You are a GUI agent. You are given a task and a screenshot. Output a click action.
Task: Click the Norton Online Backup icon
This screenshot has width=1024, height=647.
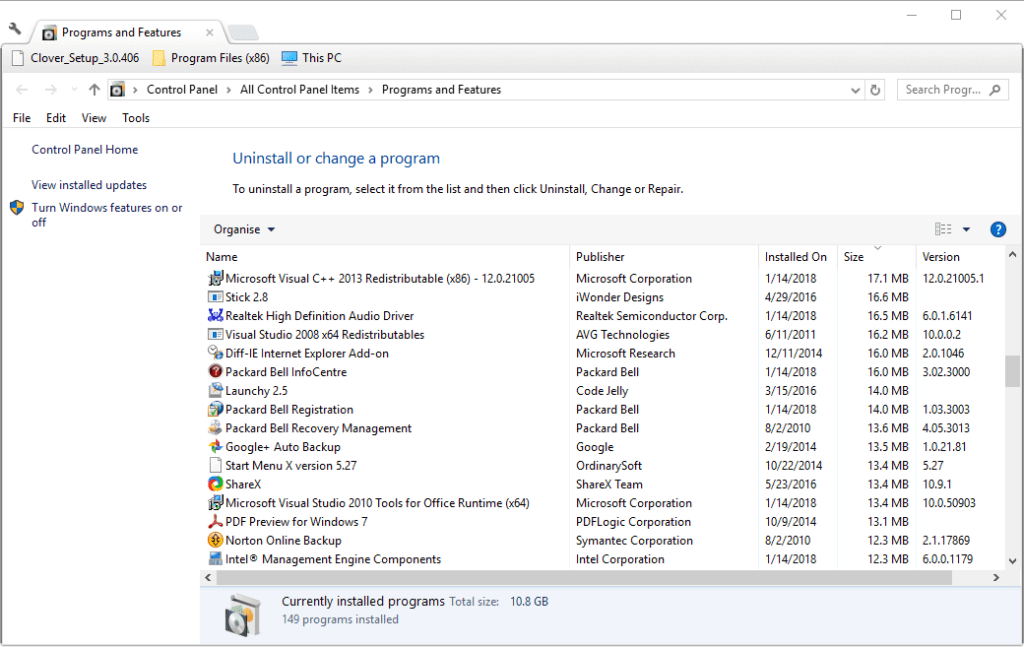(216, 540)
